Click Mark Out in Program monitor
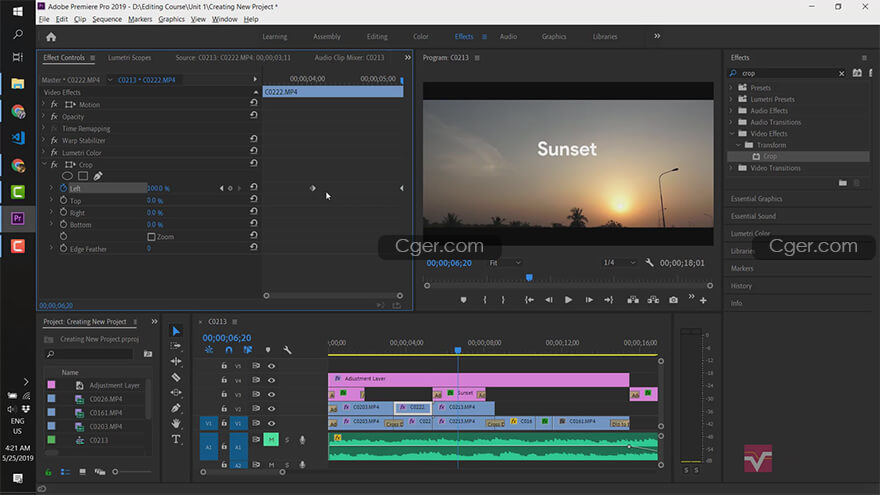880x495 pixels. click(503, 300)
